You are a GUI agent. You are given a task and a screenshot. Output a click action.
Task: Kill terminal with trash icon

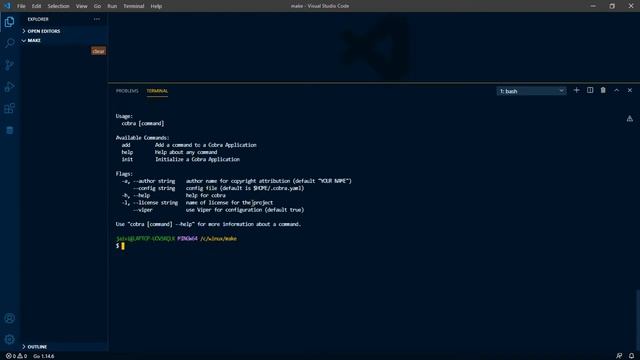pos(603,90)
